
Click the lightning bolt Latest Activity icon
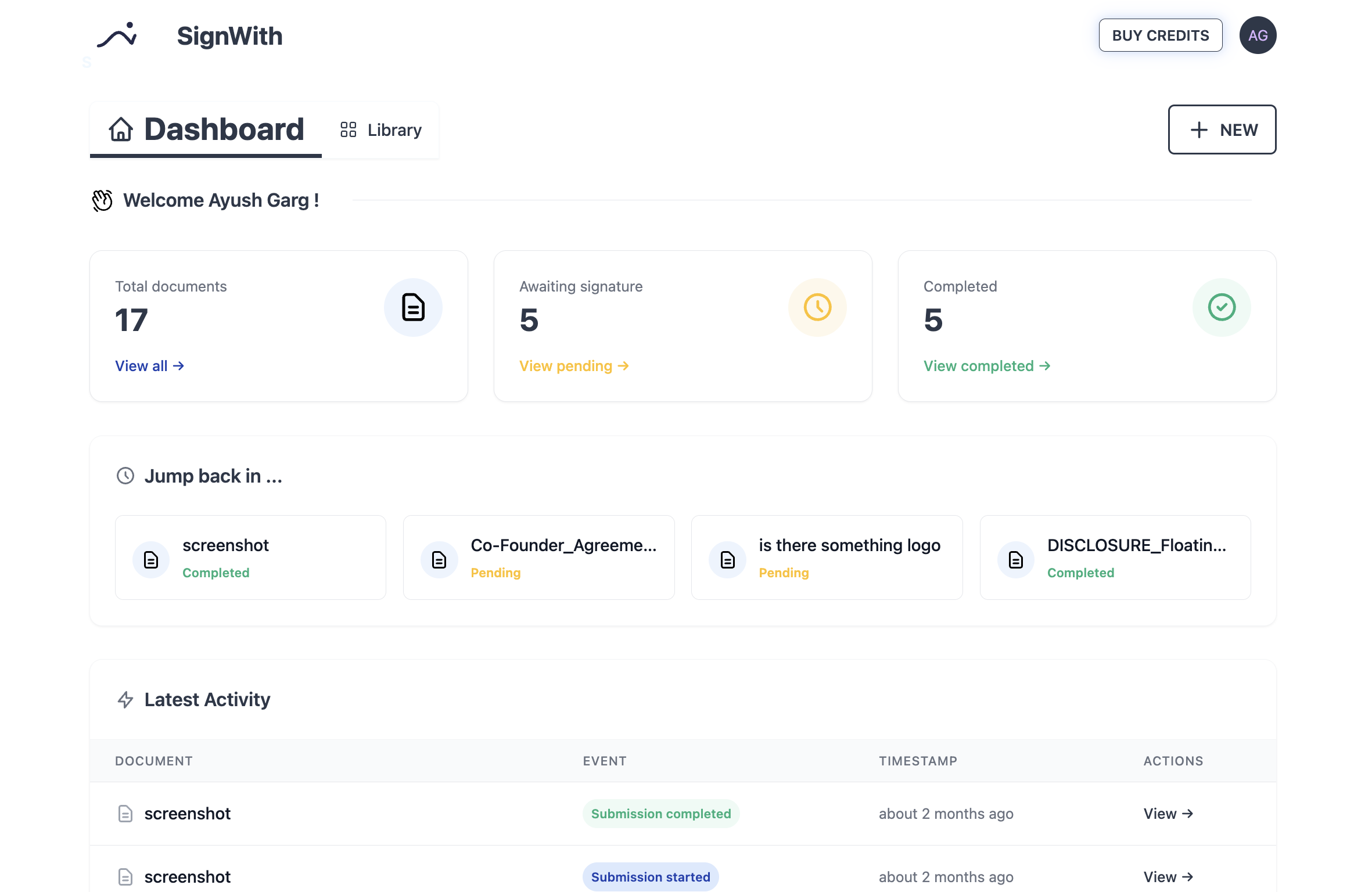pyautogui.click(x=125, y=699)
